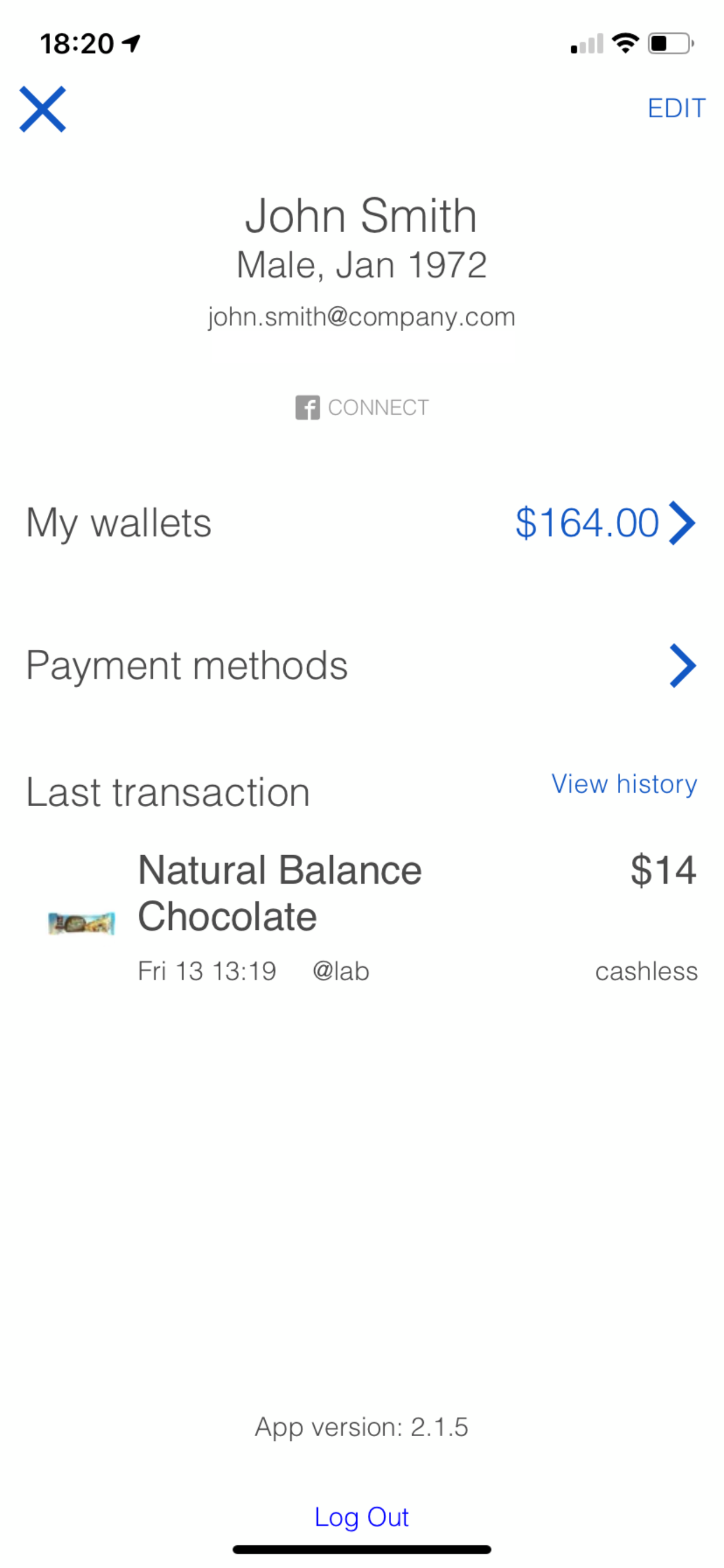Tap the Wi-Fi status icon

point(625,43)
